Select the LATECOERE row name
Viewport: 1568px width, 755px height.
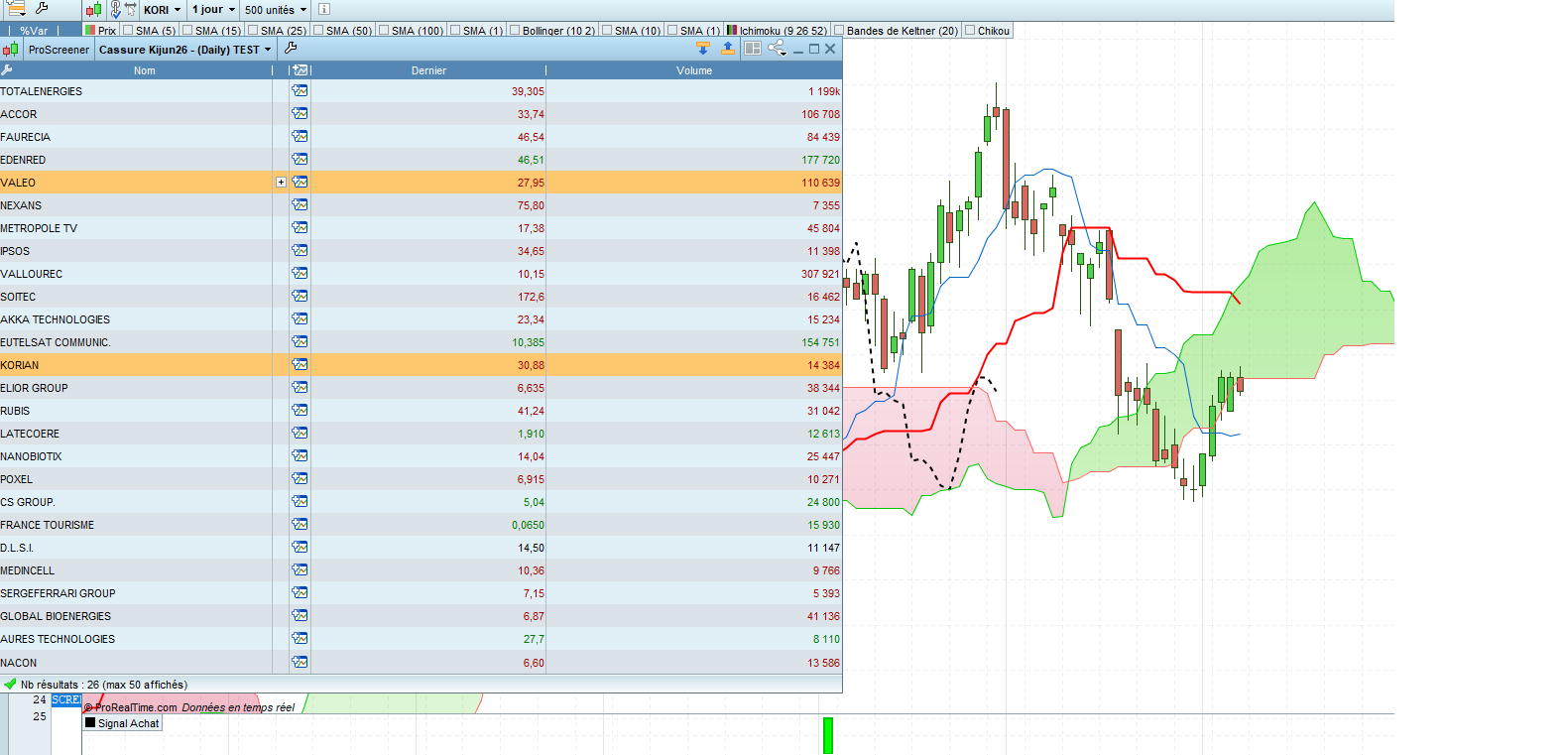[30, 434]
